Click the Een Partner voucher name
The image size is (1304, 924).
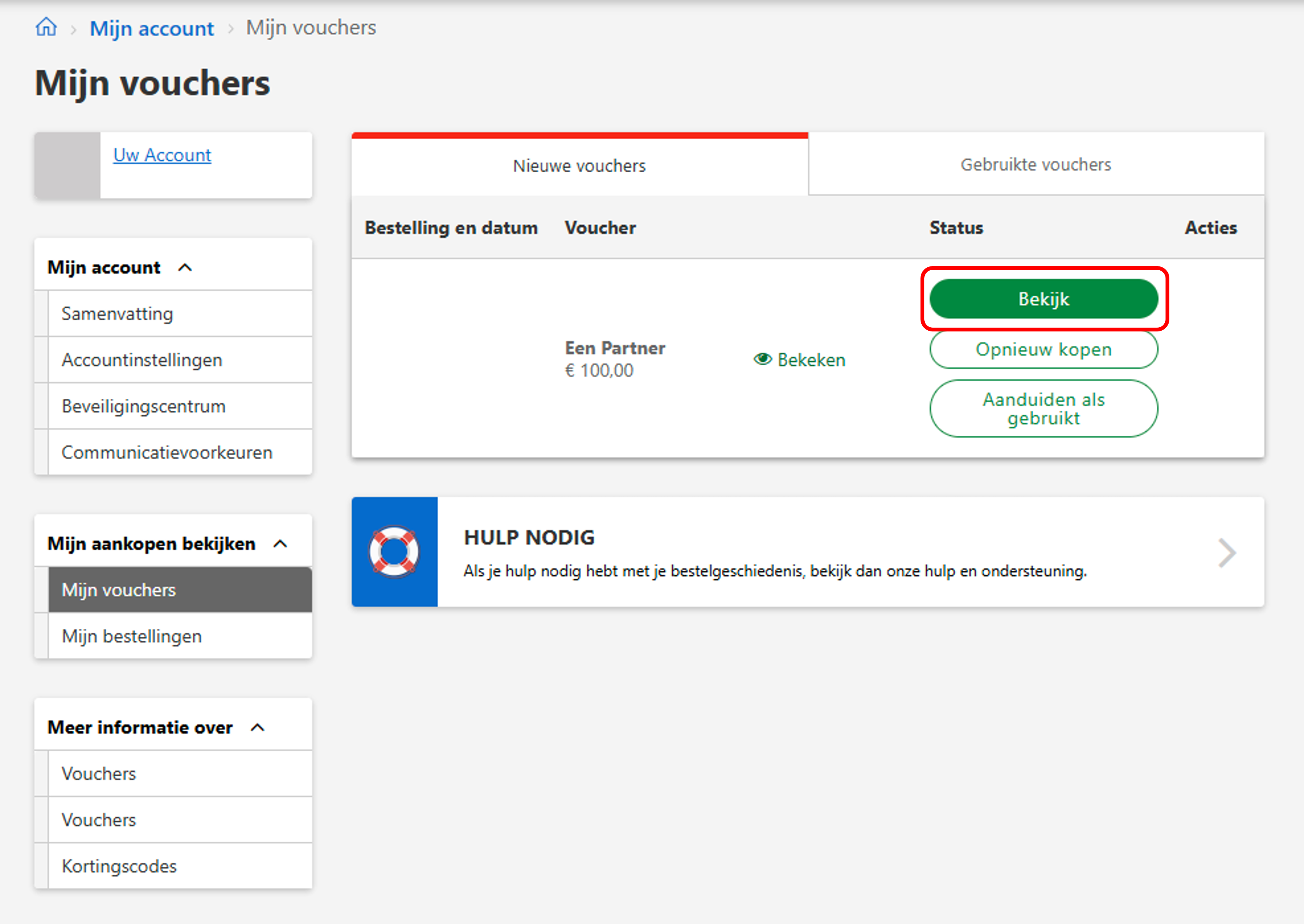(x=615, y=348)
